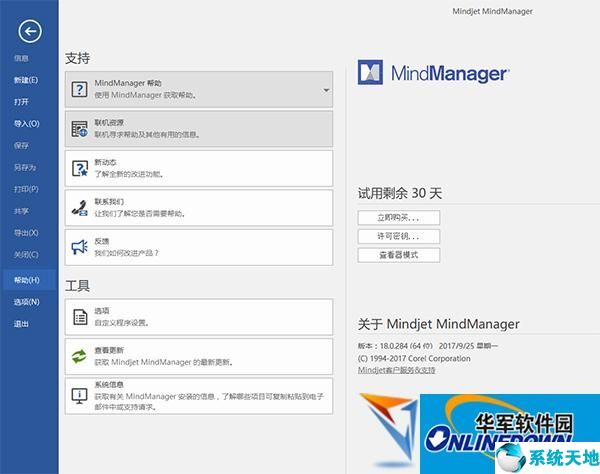600x474 pixels.
Task: Expand the MindManager 帮助 dropdown arrow
Action: click(326, 90)
